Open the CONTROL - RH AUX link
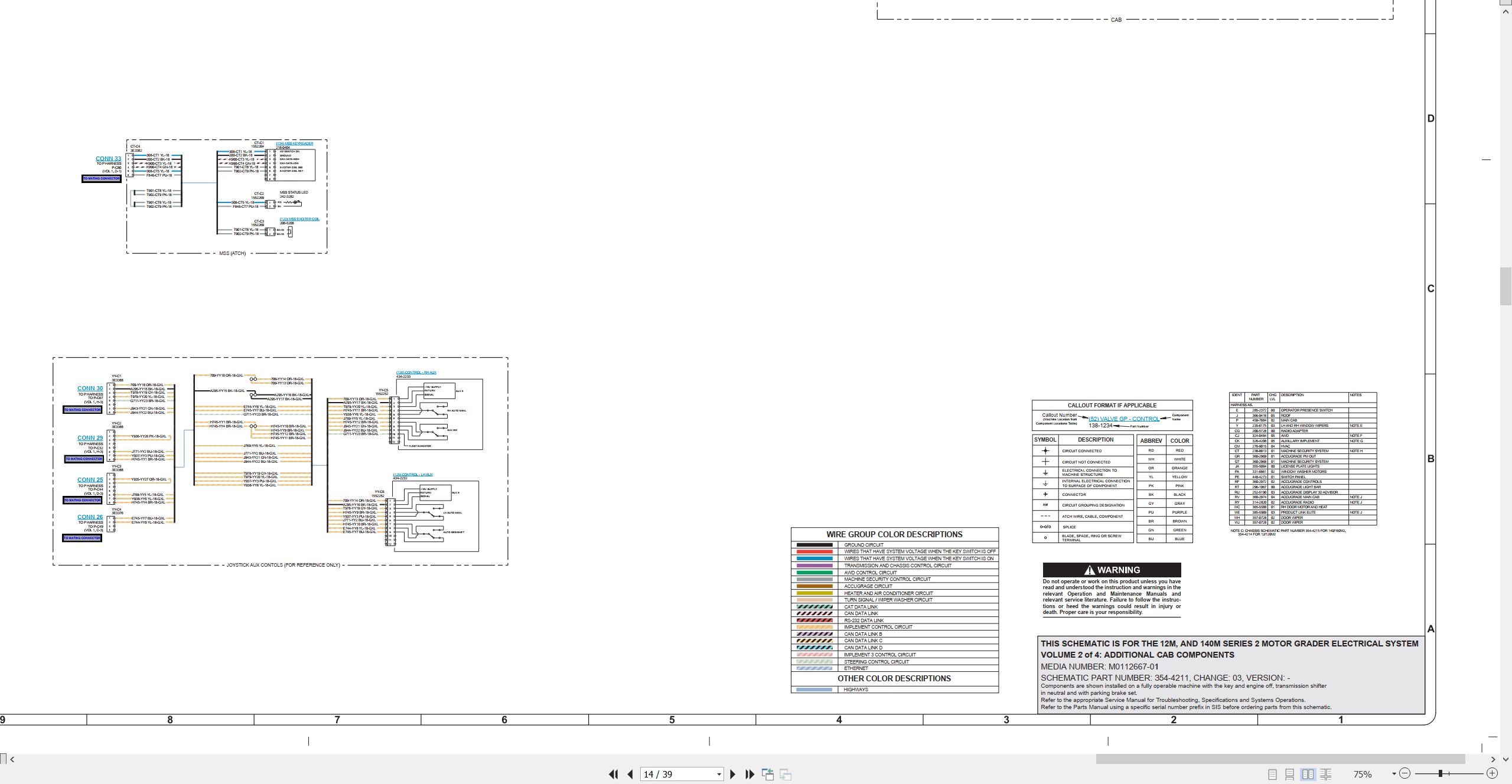Screen dimensions: 1512x784 (x=416, y=373)
